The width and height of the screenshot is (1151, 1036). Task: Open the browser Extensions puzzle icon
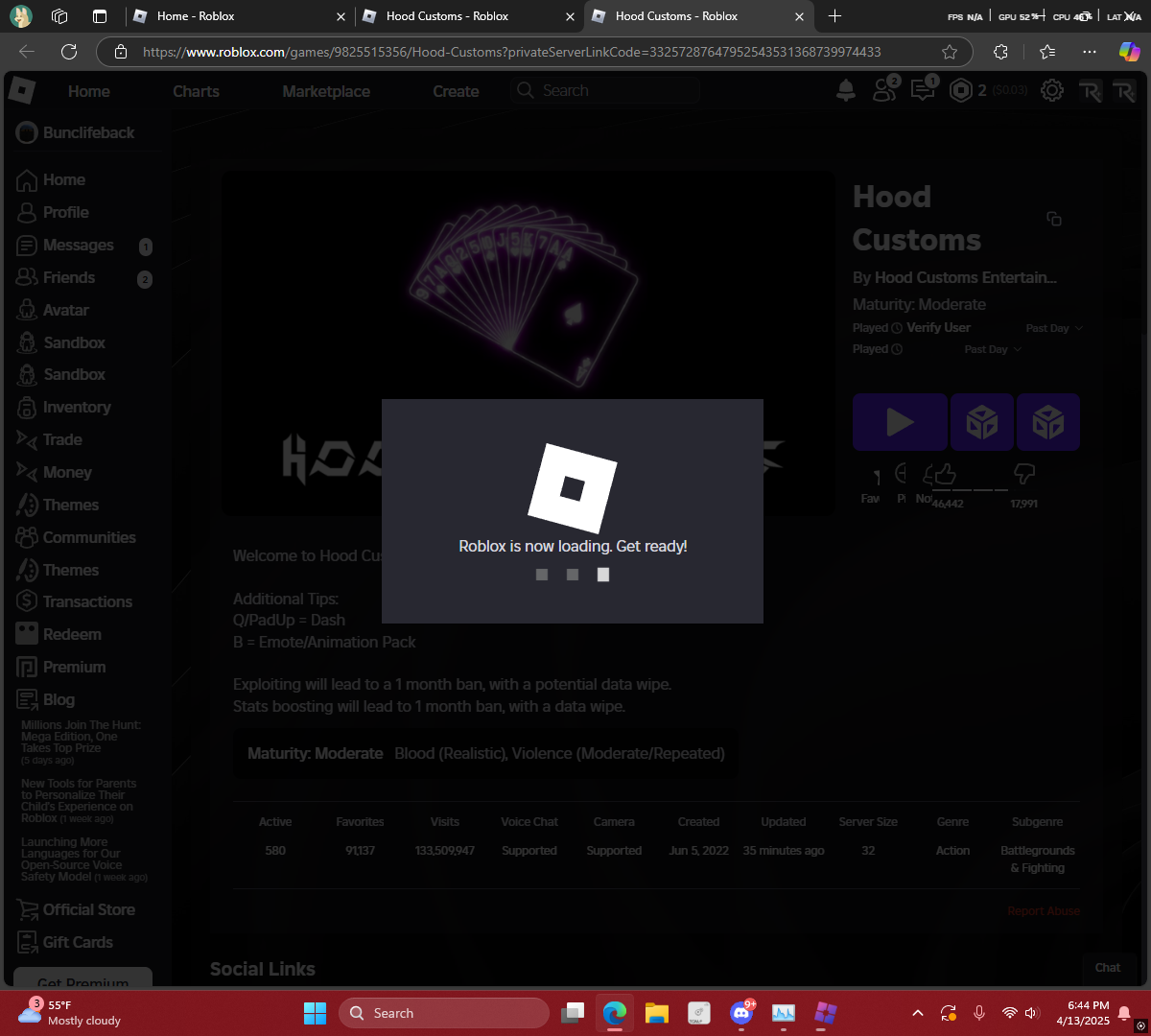(x=1000, y=52)
